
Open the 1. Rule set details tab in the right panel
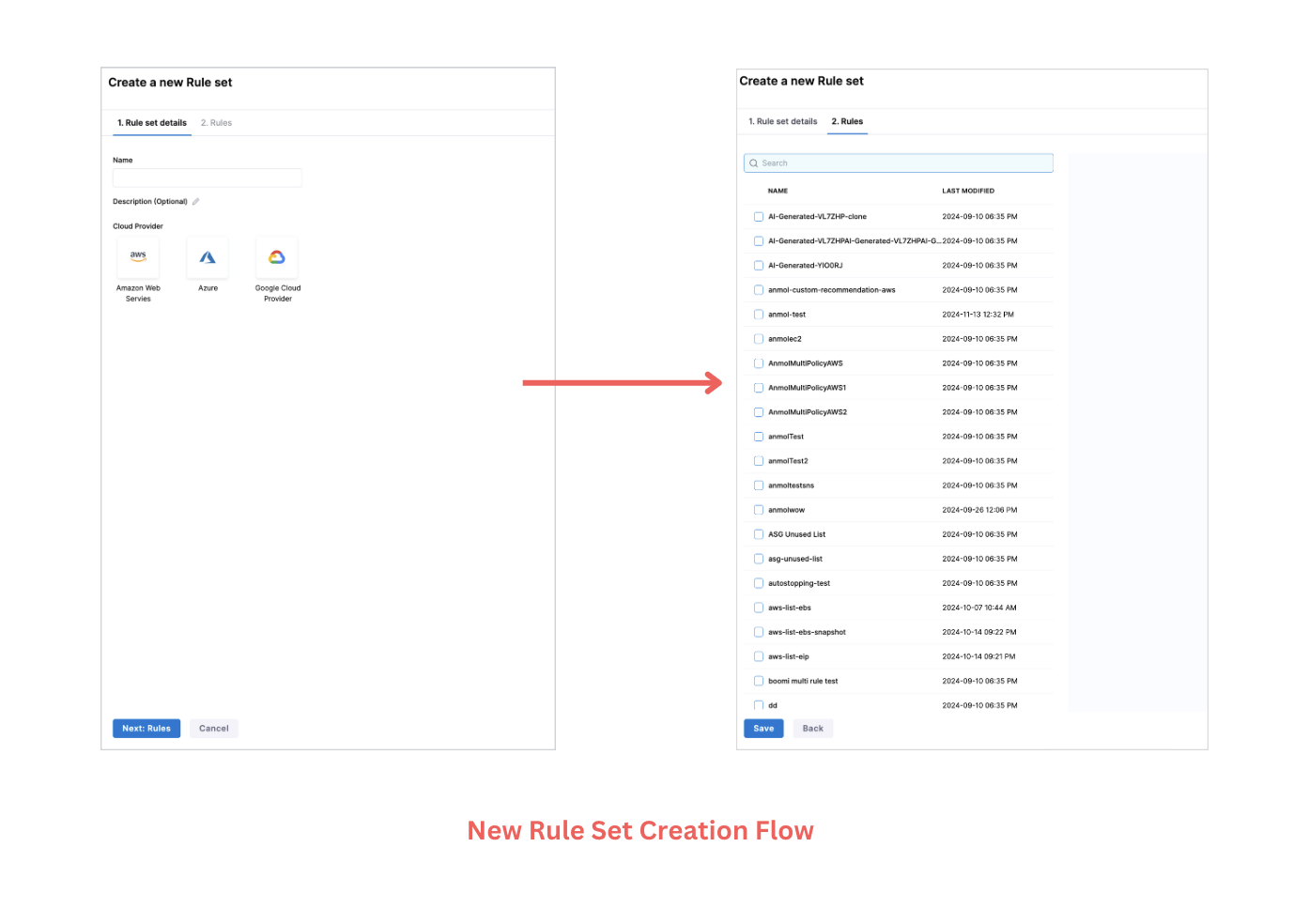(x=782, y=121)
